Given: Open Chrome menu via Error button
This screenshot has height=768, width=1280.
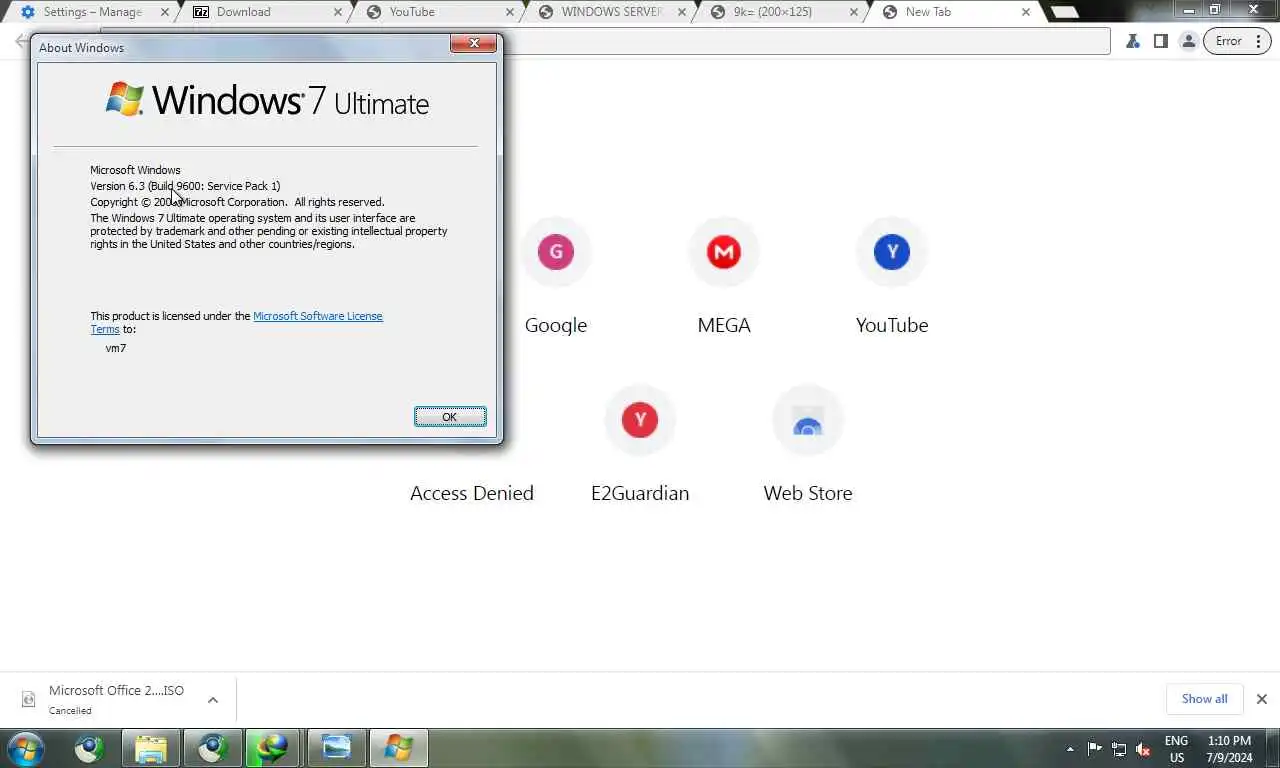Looking at the screenshot, I should coord(1237,41).
